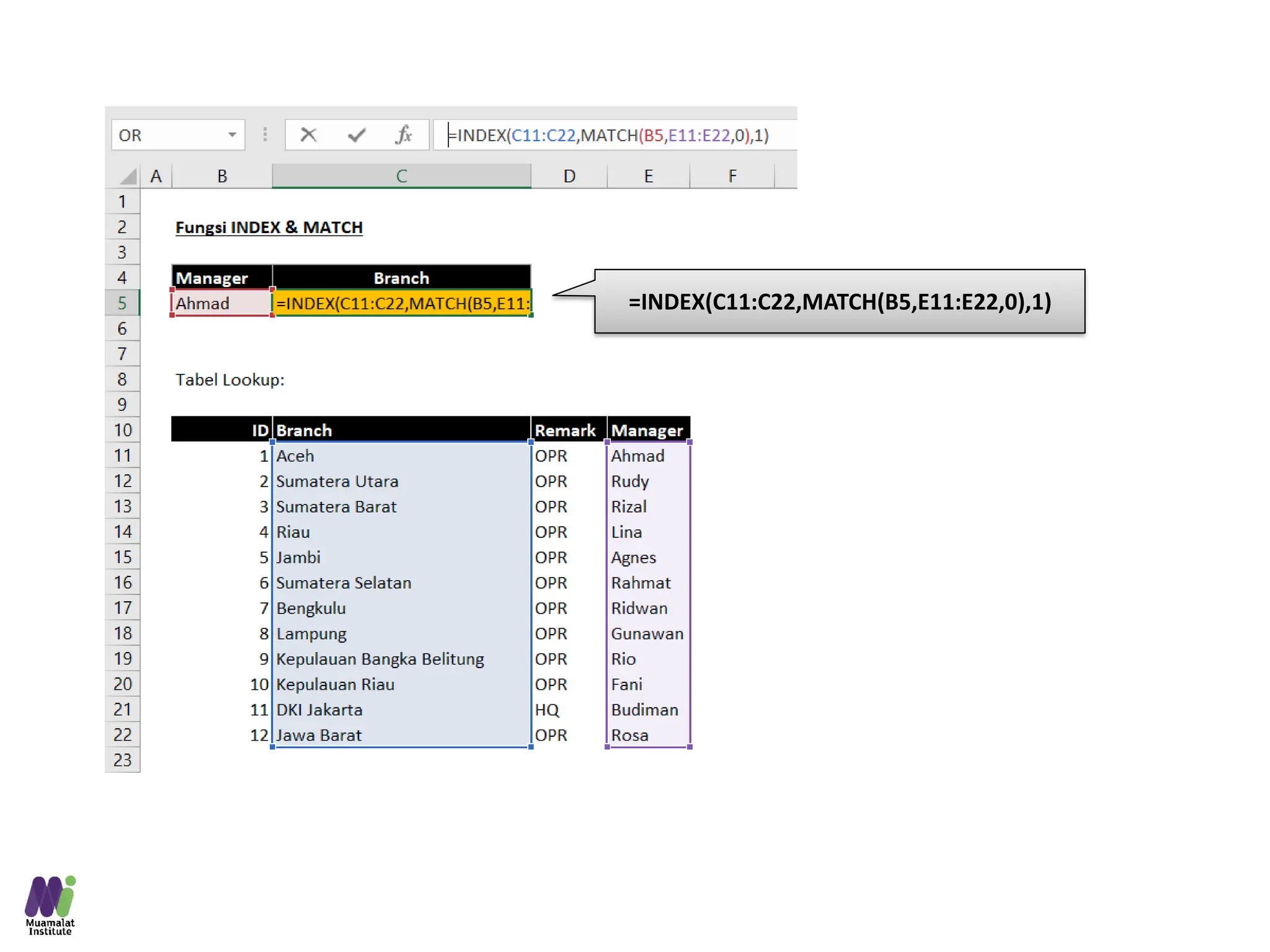The width and height of the screenshot is (1270, 952).
Task: Click the 'Budiman' manager cell
Action: [x=649, y=710]
